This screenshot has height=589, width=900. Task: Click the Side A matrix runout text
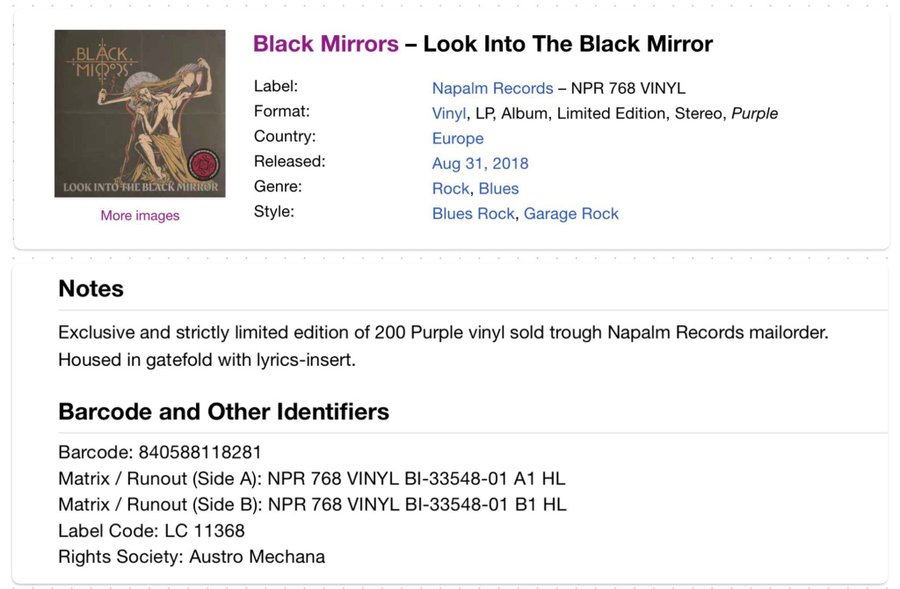coord(312,478)
